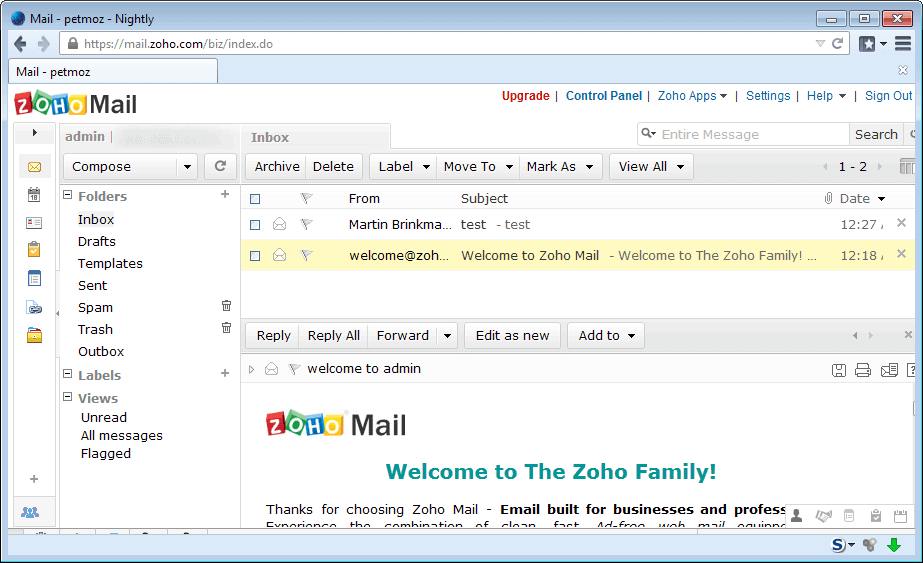Open the Drafts folder

97,241
